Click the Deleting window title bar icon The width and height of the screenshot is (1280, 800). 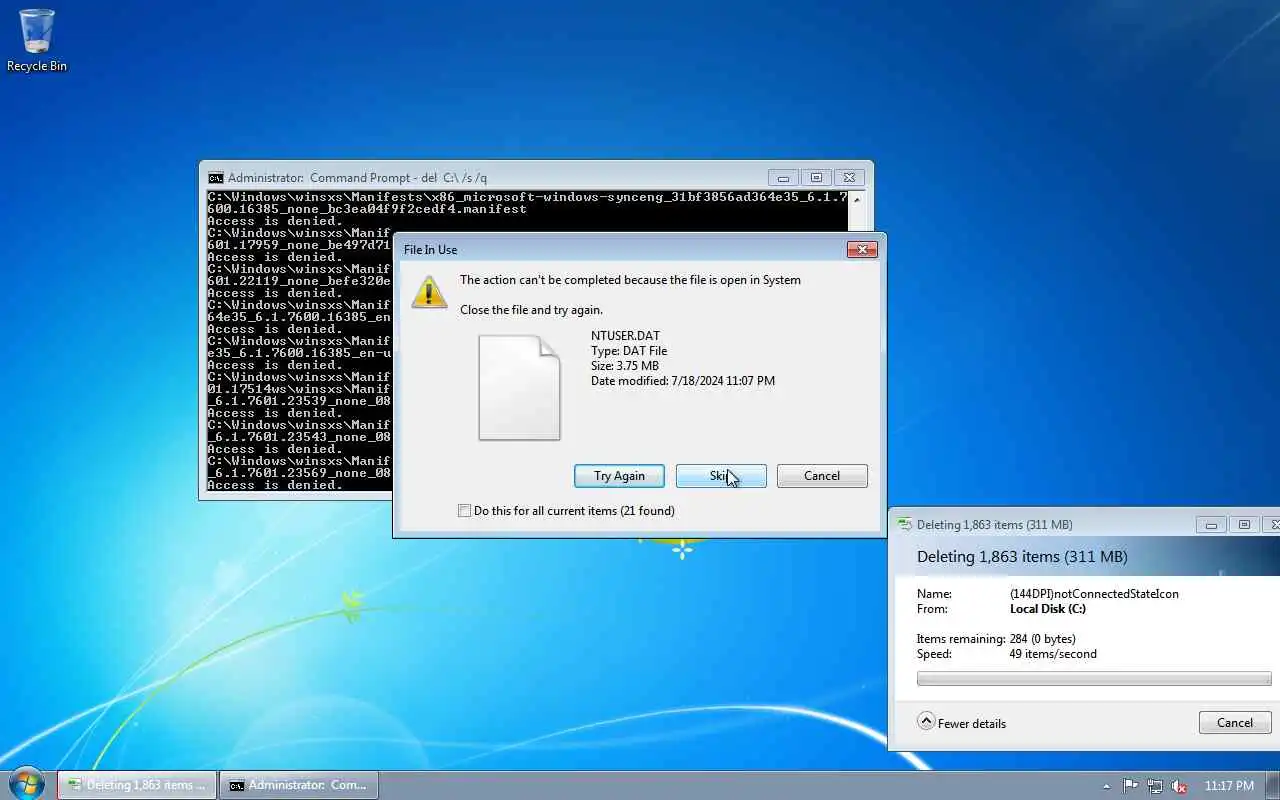click(905, 524)
